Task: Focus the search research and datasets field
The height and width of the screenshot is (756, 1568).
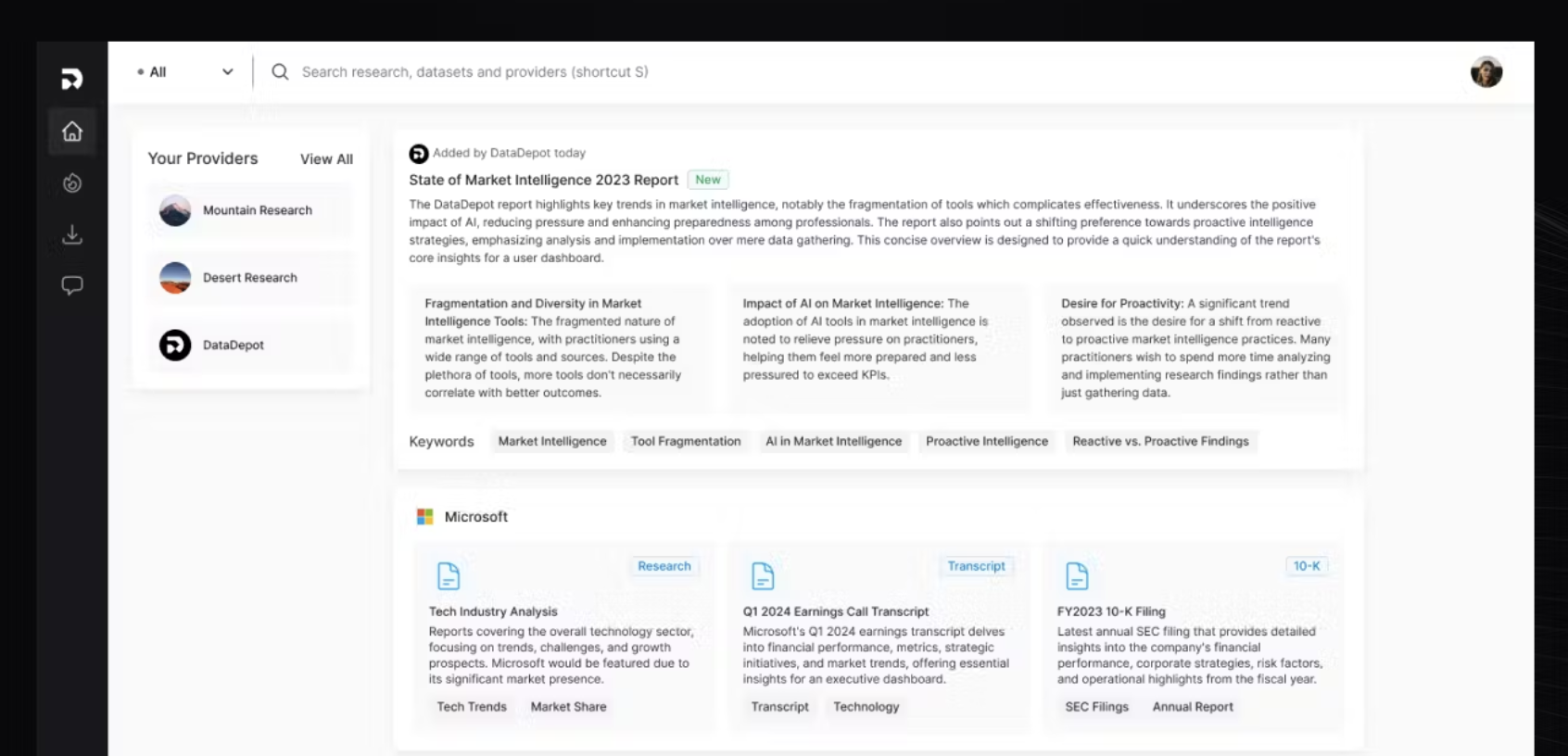Action: pos(474,71)
